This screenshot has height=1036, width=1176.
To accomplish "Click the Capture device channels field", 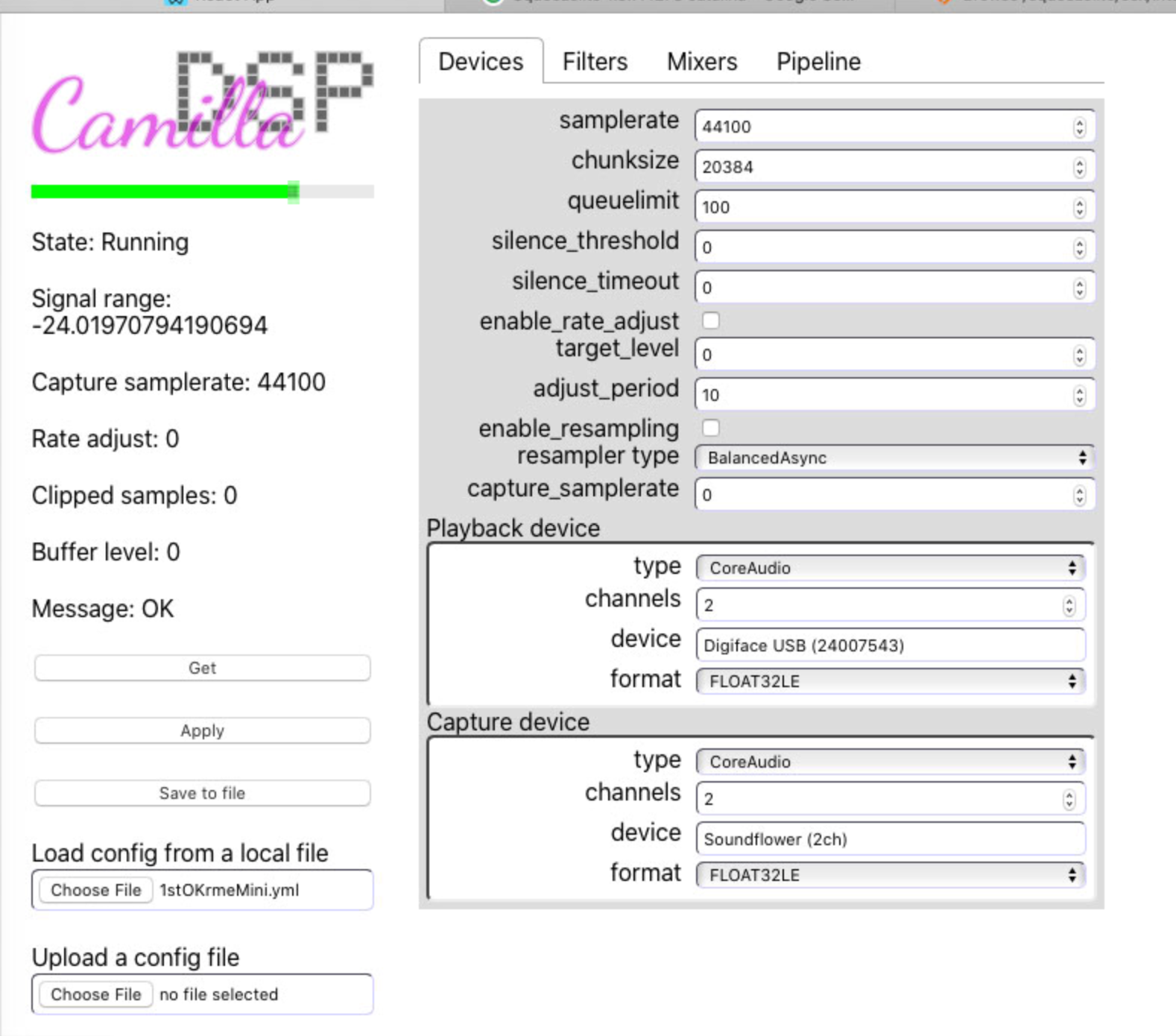I will click(890, 798).
